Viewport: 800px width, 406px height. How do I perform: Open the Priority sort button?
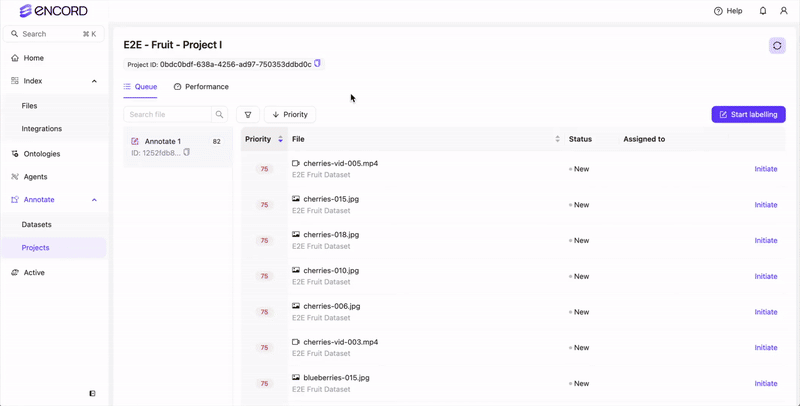(x=290, y=114)
